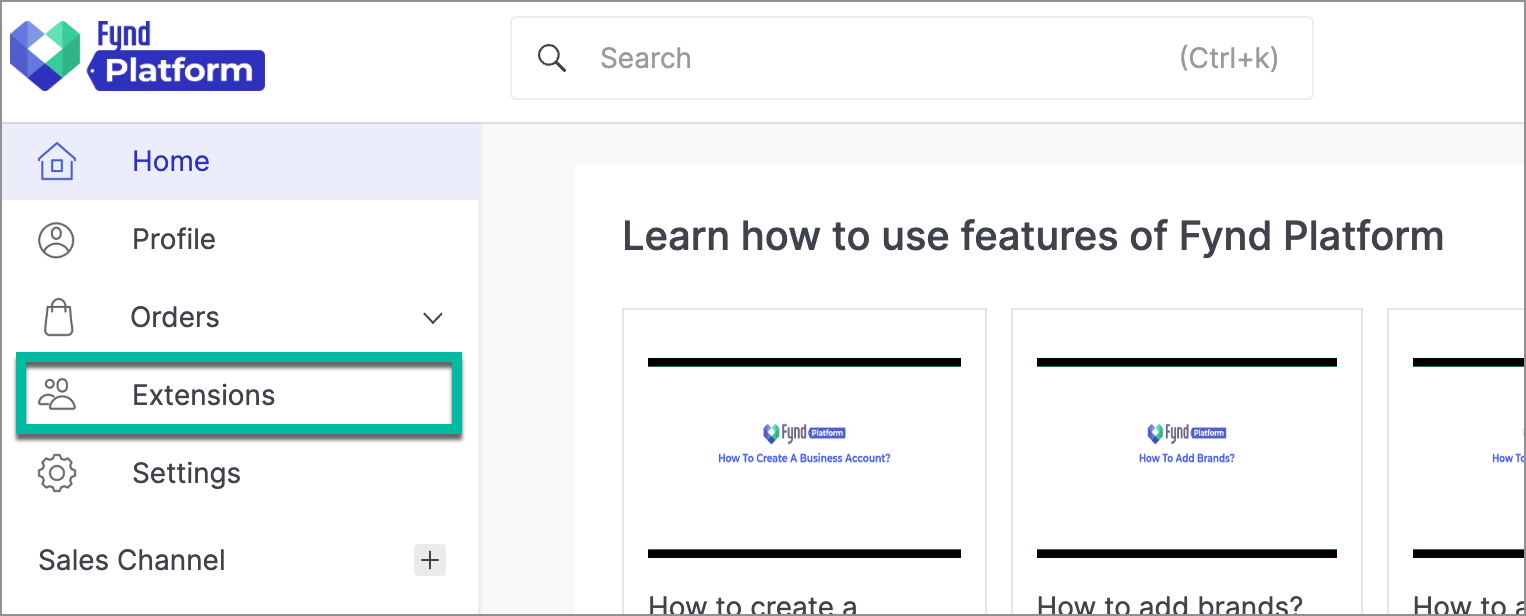This screenshot has height=616, width=1526.
Task: Click the Sales Channel heading
Action: pos(132,560)
